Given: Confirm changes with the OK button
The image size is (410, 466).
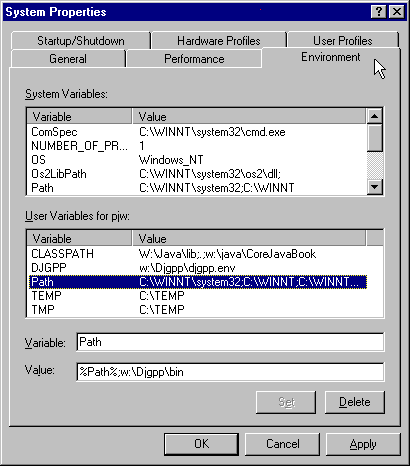Looking at the screenshot, I should point(201,444).
